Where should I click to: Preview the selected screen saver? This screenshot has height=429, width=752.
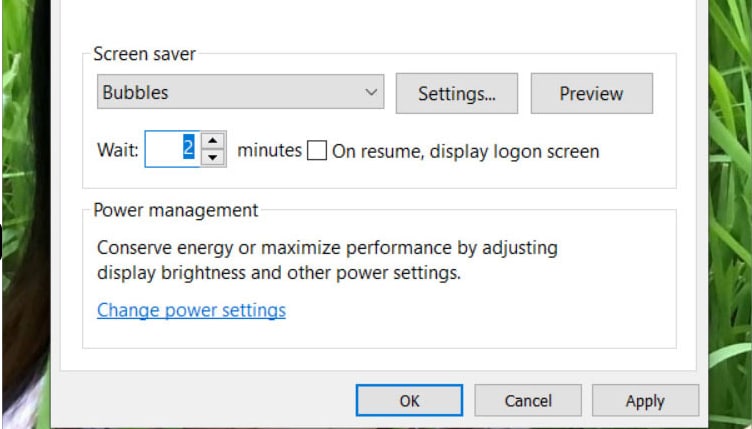(591, 94)
